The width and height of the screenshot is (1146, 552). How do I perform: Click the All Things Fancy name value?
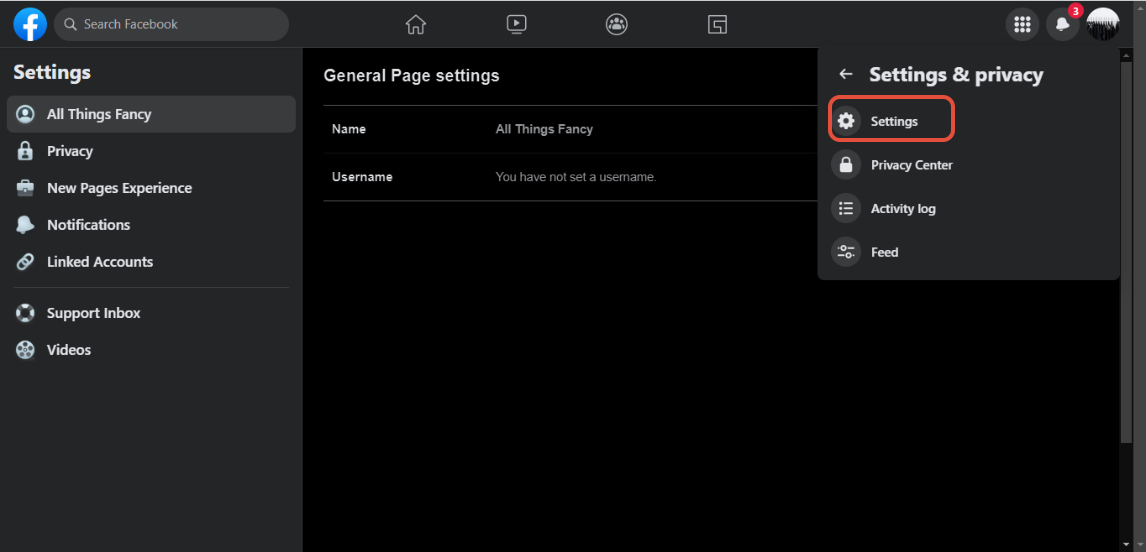coord(544,129)
